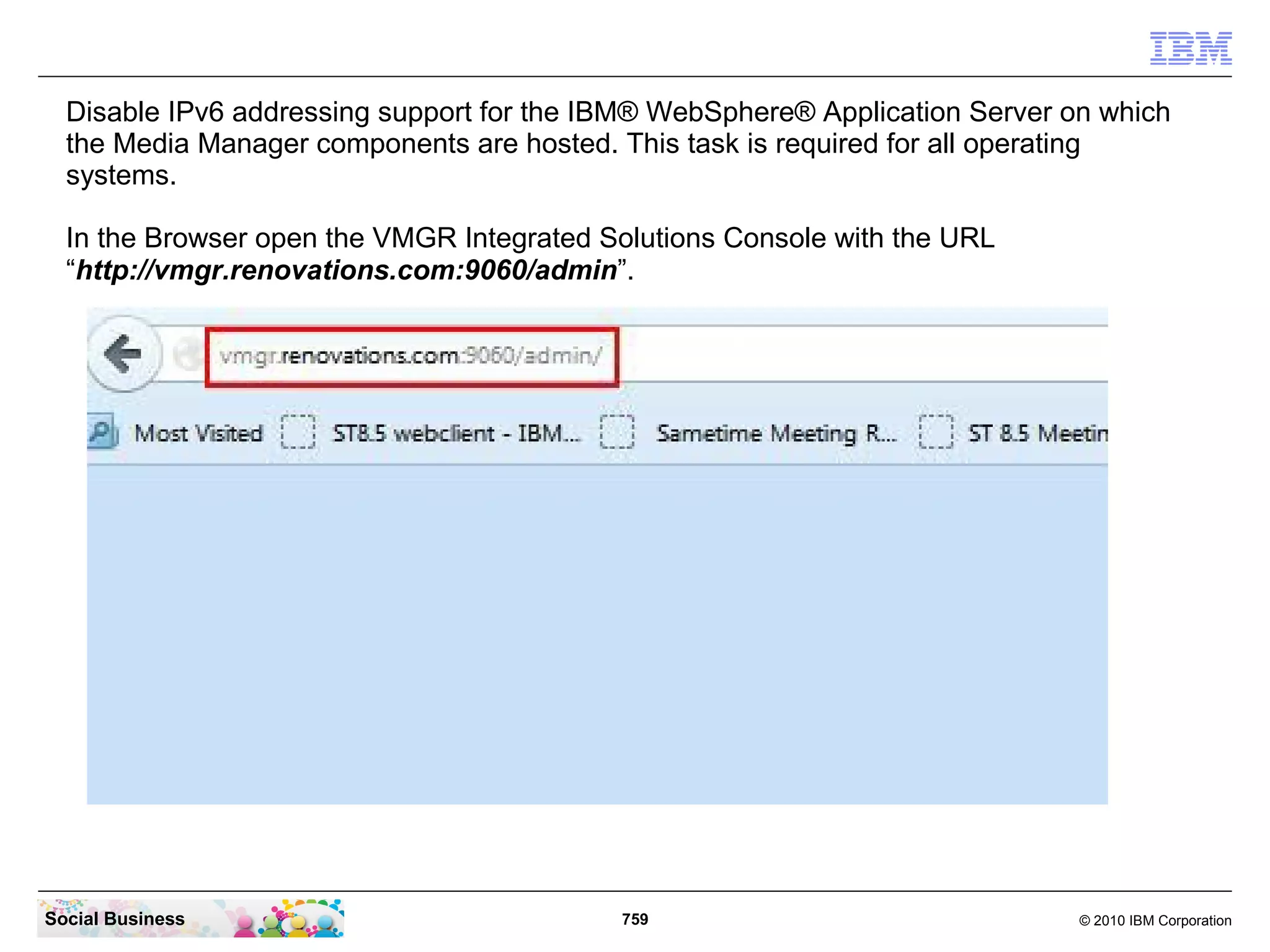Image resolution: width=1270 pixels, height=952 pixels.
Task: Click the © 2010 IBM Corporation text
Action: [x=1155, y=920]
